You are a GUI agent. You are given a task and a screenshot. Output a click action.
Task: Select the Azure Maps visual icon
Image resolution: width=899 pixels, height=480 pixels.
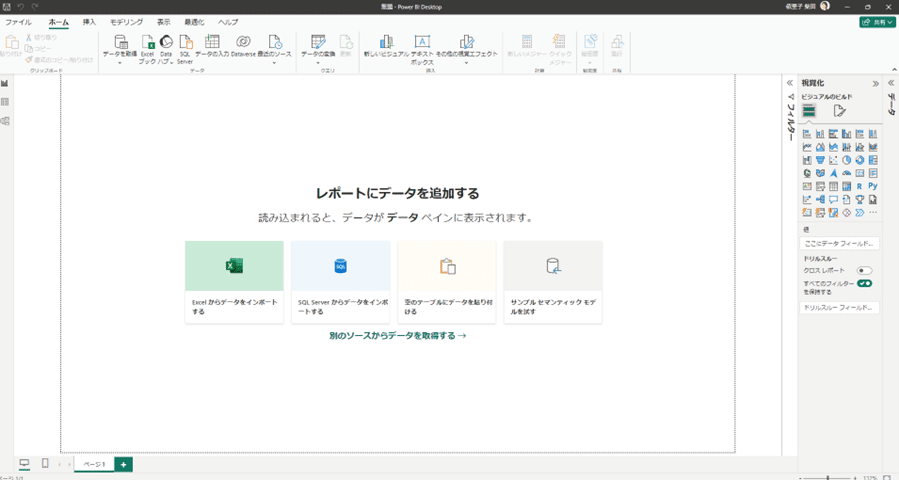833,173
